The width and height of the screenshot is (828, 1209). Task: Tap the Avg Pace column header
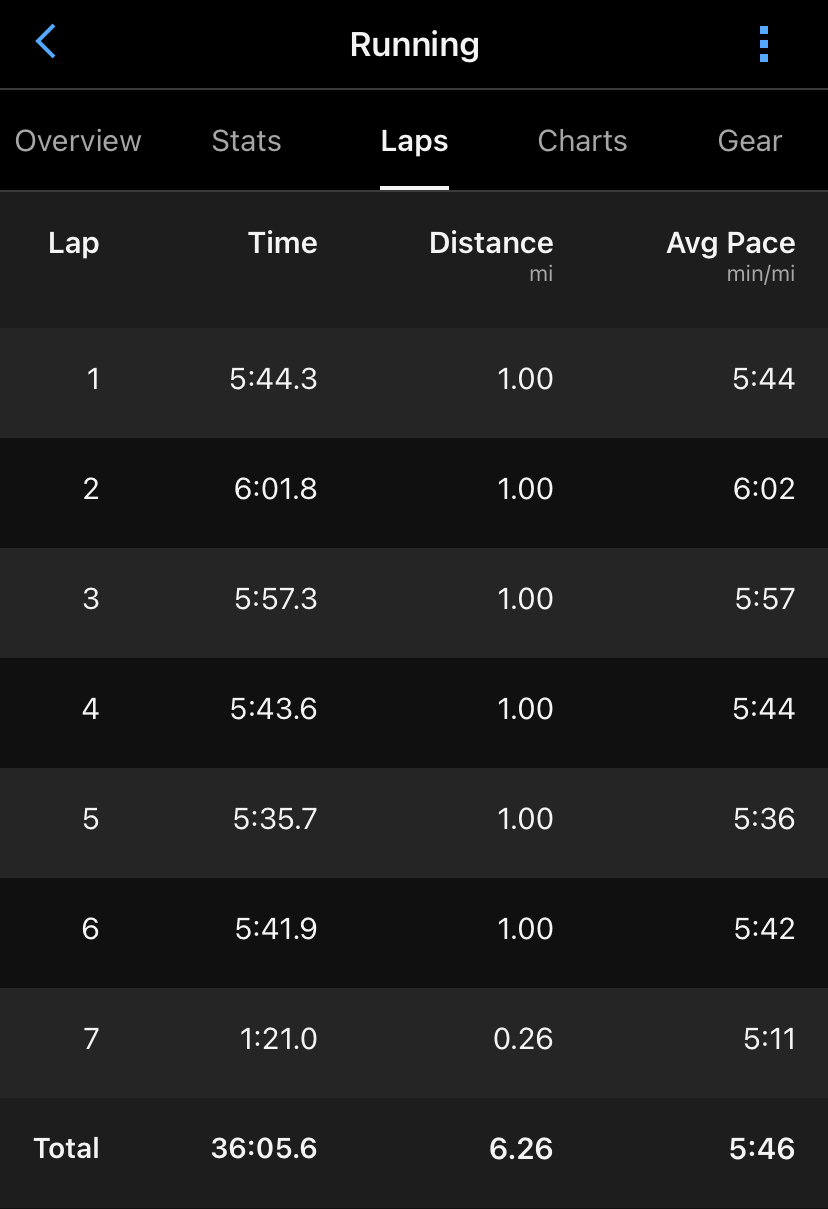click(x=730, y=244)
